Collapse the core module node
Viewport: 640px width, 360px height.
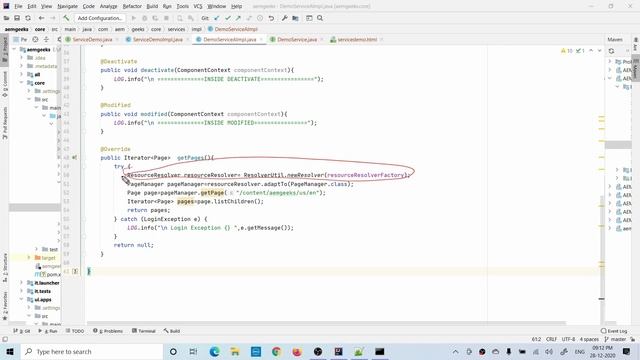(x=22, y=83)
